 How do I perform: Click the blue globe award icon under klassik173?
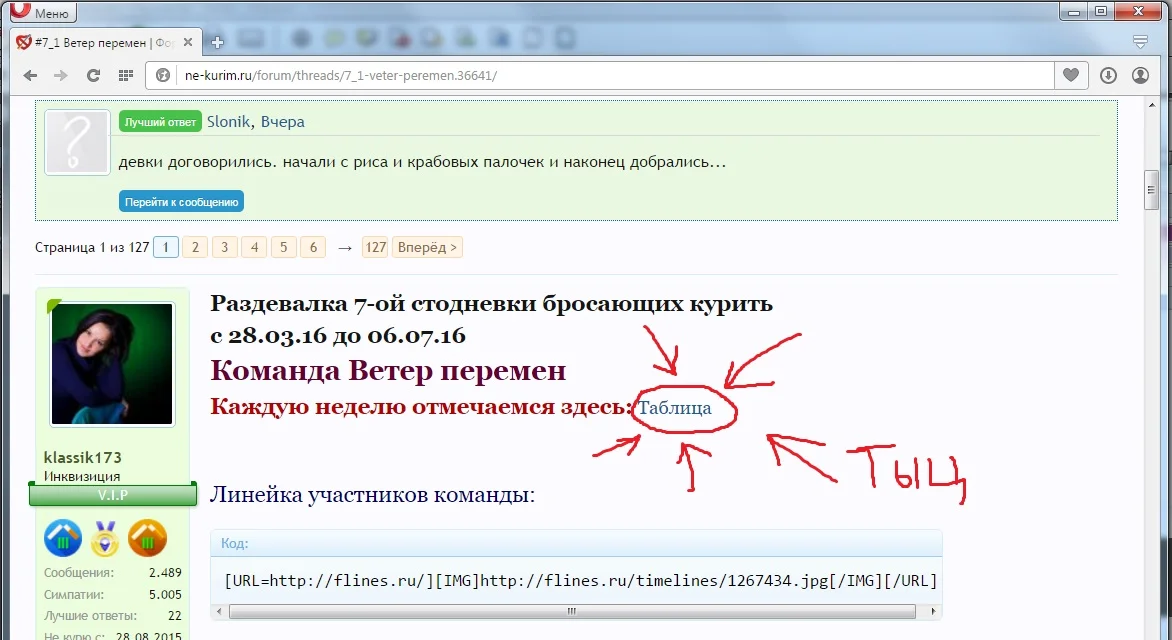pyautogui.click(x=62, y=539)
